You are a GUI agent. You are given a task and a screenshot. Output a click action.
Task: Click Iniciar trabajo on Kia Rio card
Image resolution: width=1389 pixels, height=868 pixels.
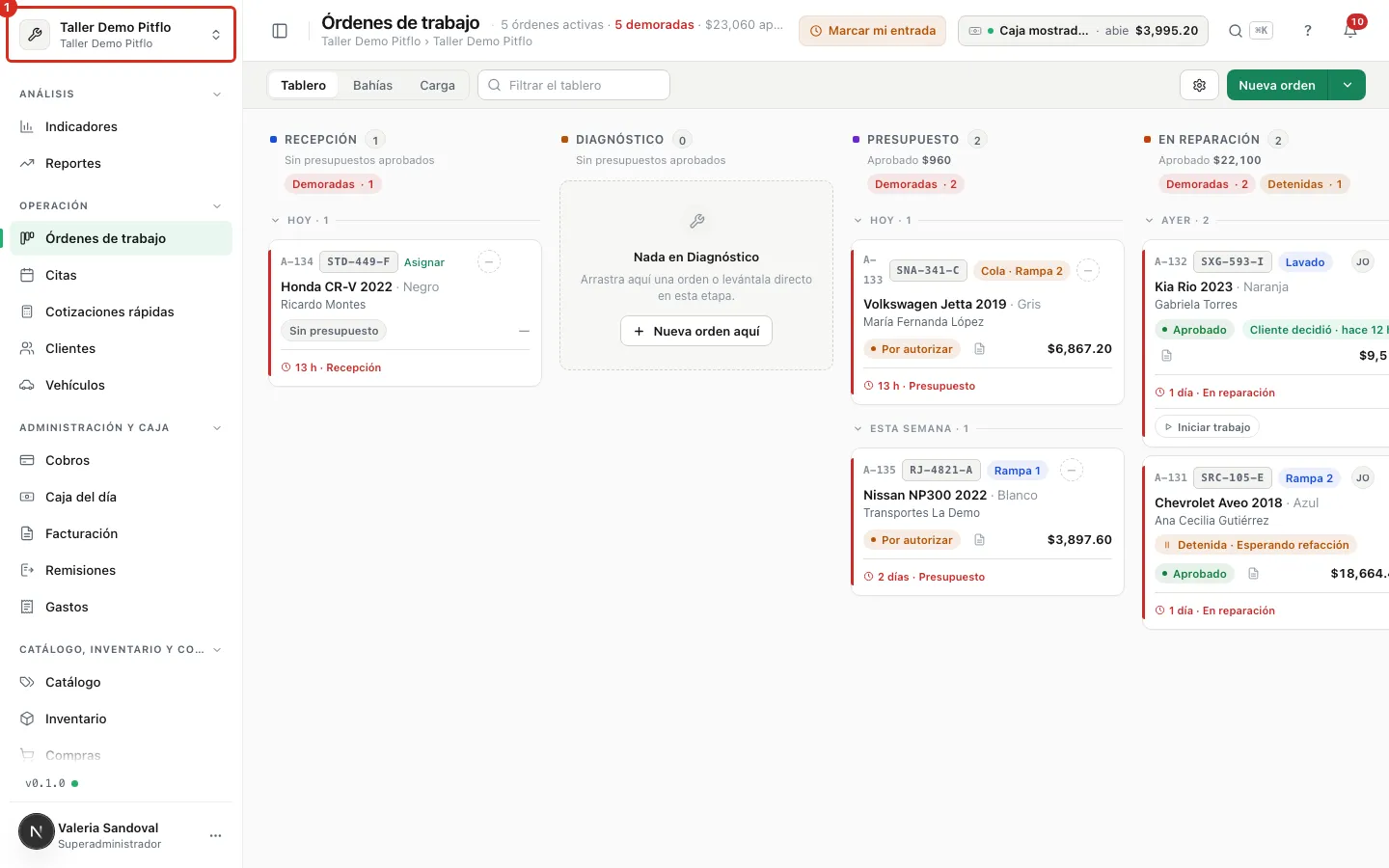click(1207, 427)
